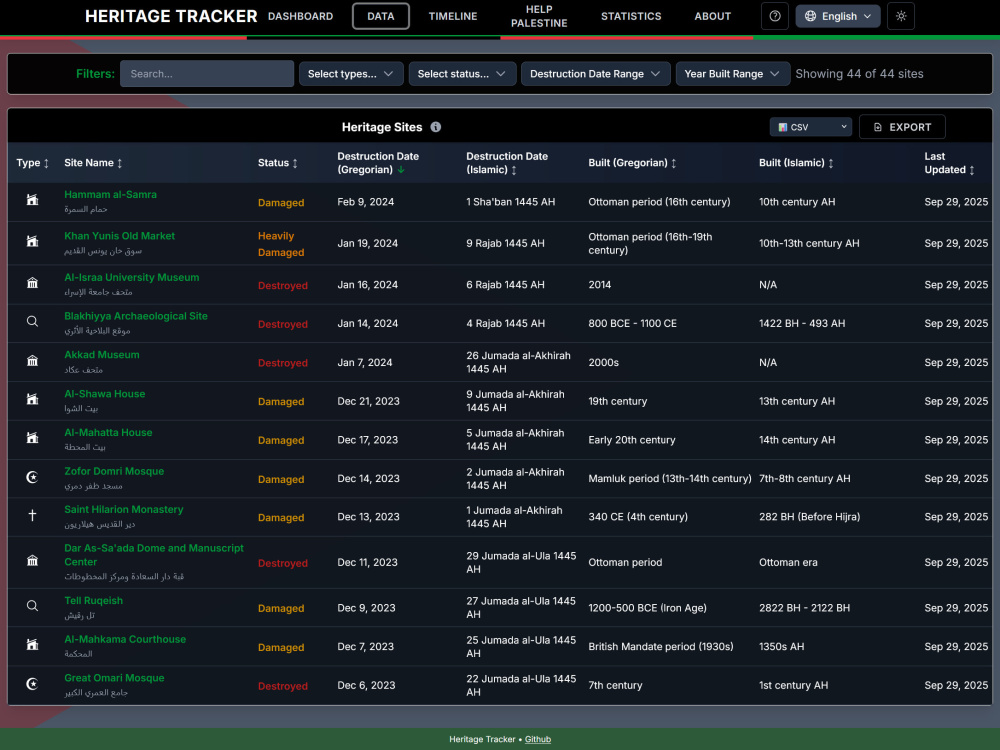Screen dimensions: 1000x750
Task: Click '800 BCE - 1100 CE' cell
Action: tap(632, 323)
